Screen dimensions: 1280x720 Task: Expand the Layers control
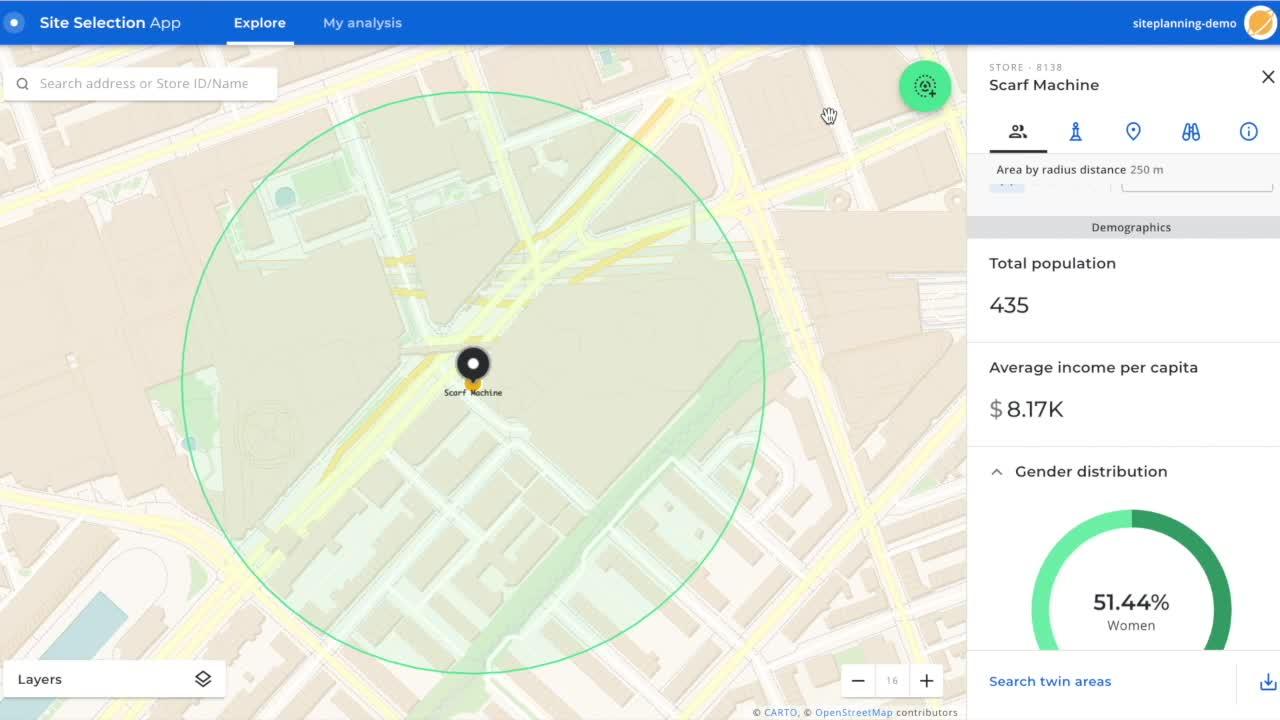click(x=115, y=678)
